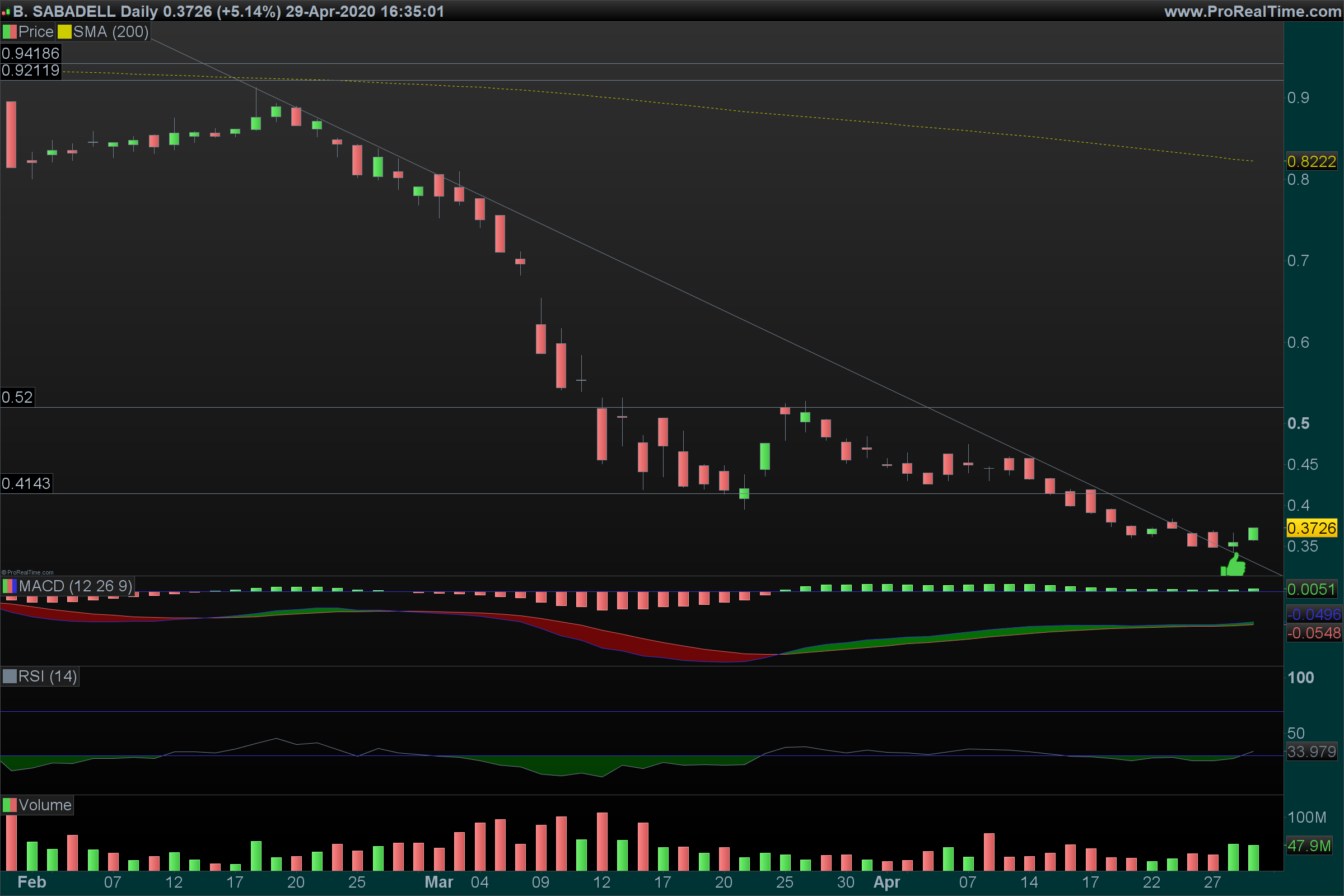The width and height of the screenshot is (1344, 896).
Task: Click the candlestick icon beside B. SABADELL title
Action: tap(6, 12)
